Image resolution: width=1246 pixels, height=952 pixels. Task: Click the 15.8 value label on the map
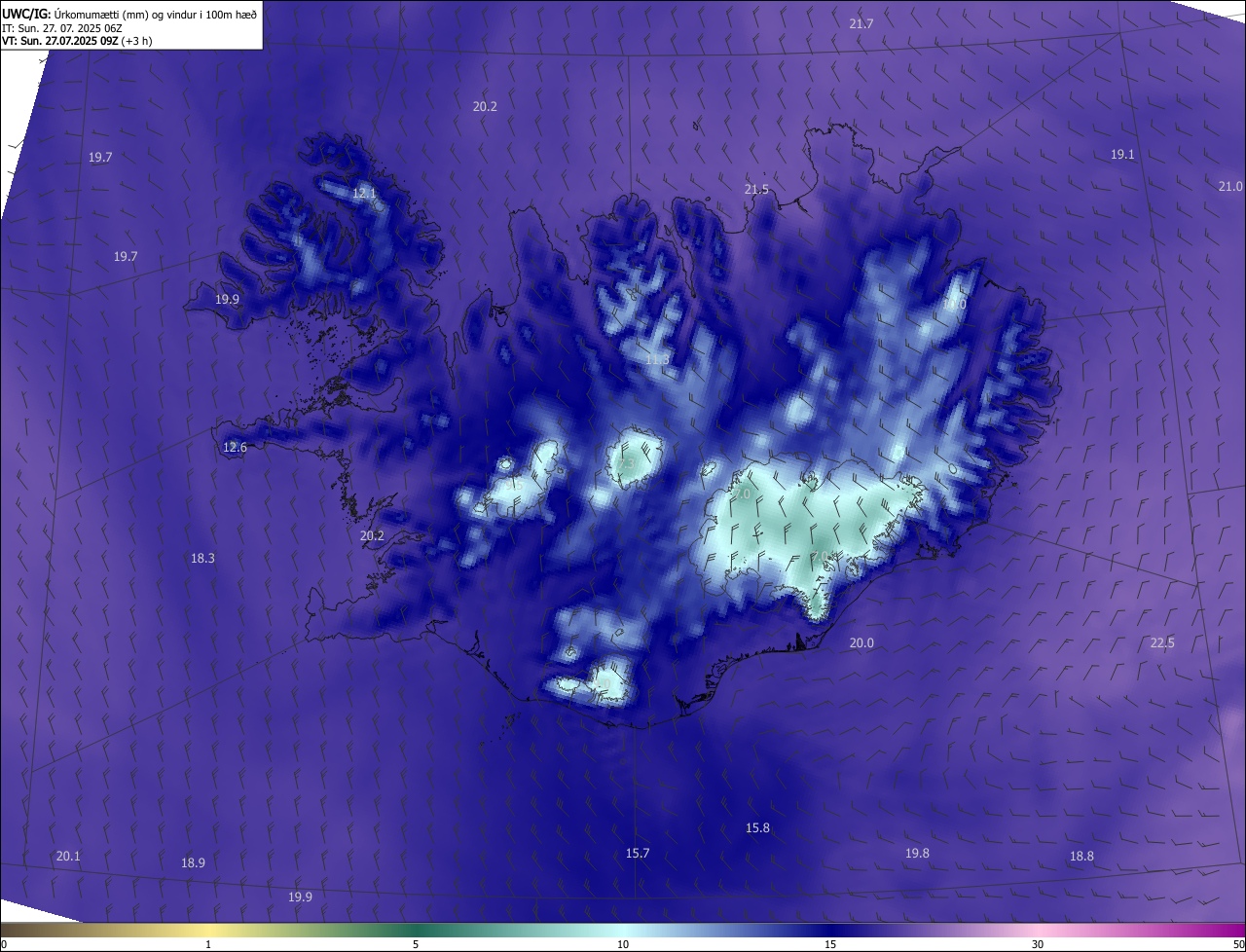click(x=757, y=827)
